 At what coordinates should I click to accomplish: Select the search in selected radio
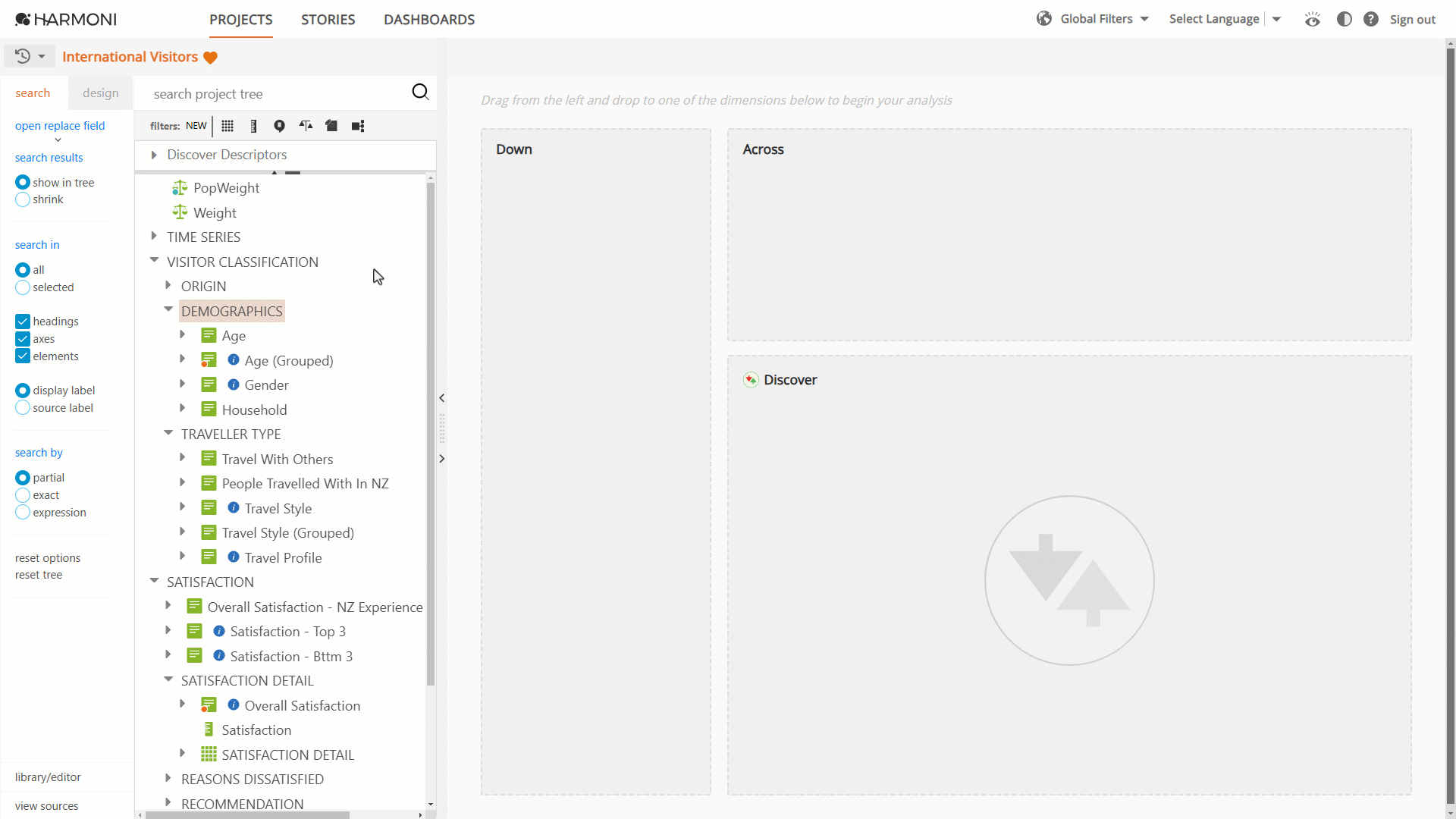pyautogui.click(x=23, y=287)
